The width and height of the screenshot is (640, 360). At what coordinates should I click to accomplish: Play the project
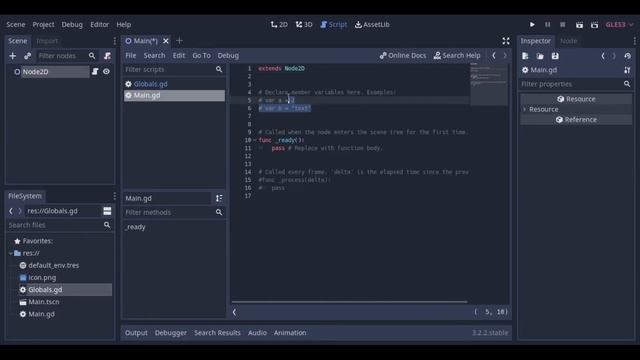click(x=532, y=24)
